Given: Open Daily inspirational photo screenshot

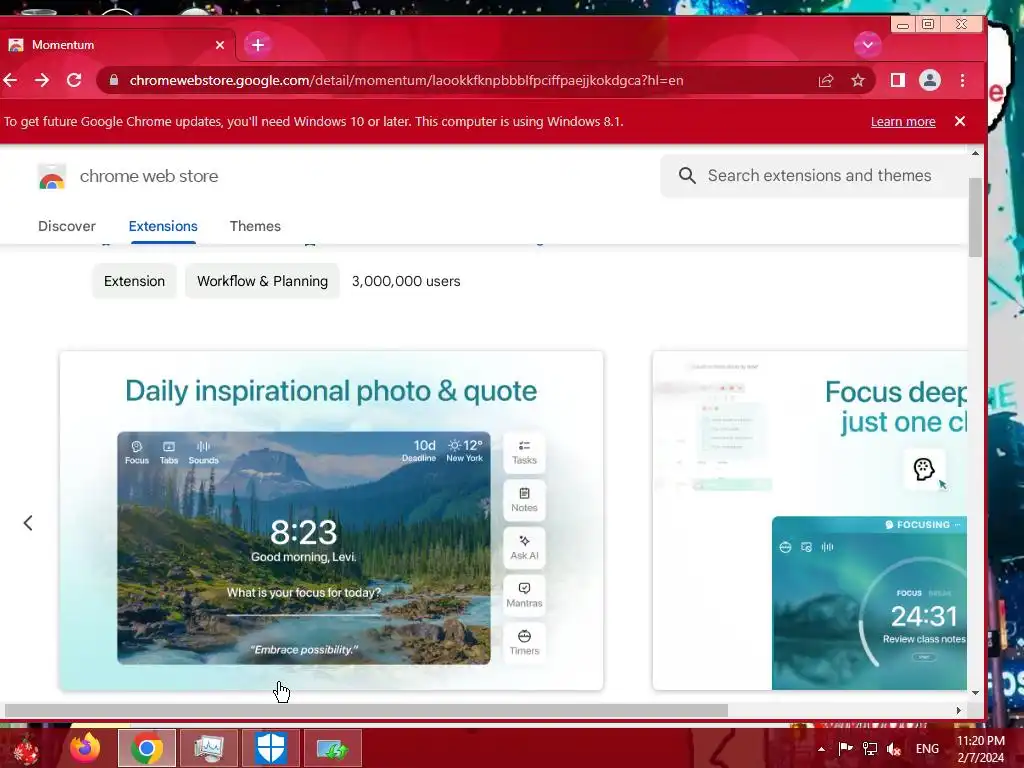Looking at the screenshot, I should pyautogui.click(x=331, y=520).
